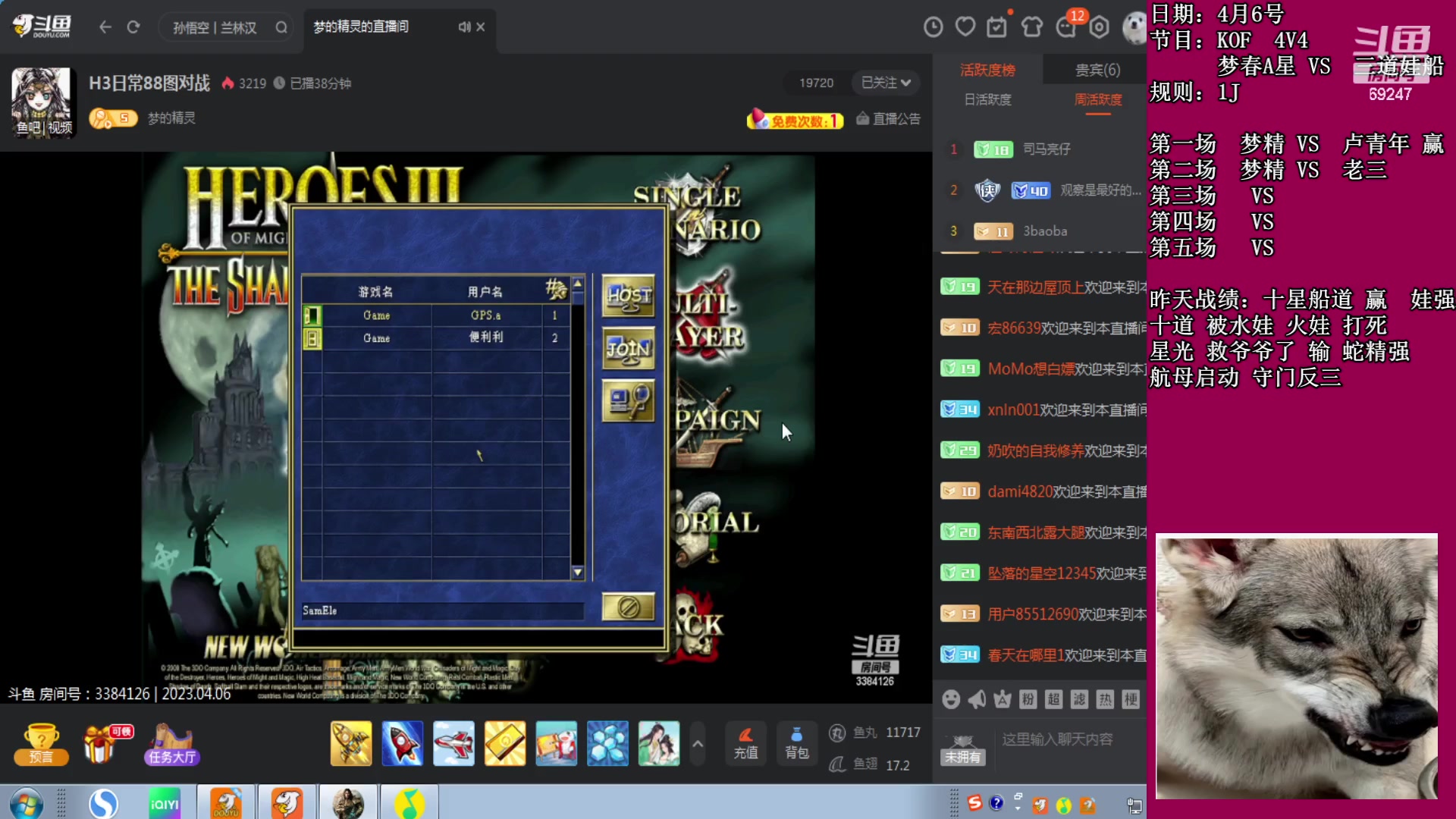Open rank 1 user 司马亮仔
Screen dimensions: 1456x819
1046,149
